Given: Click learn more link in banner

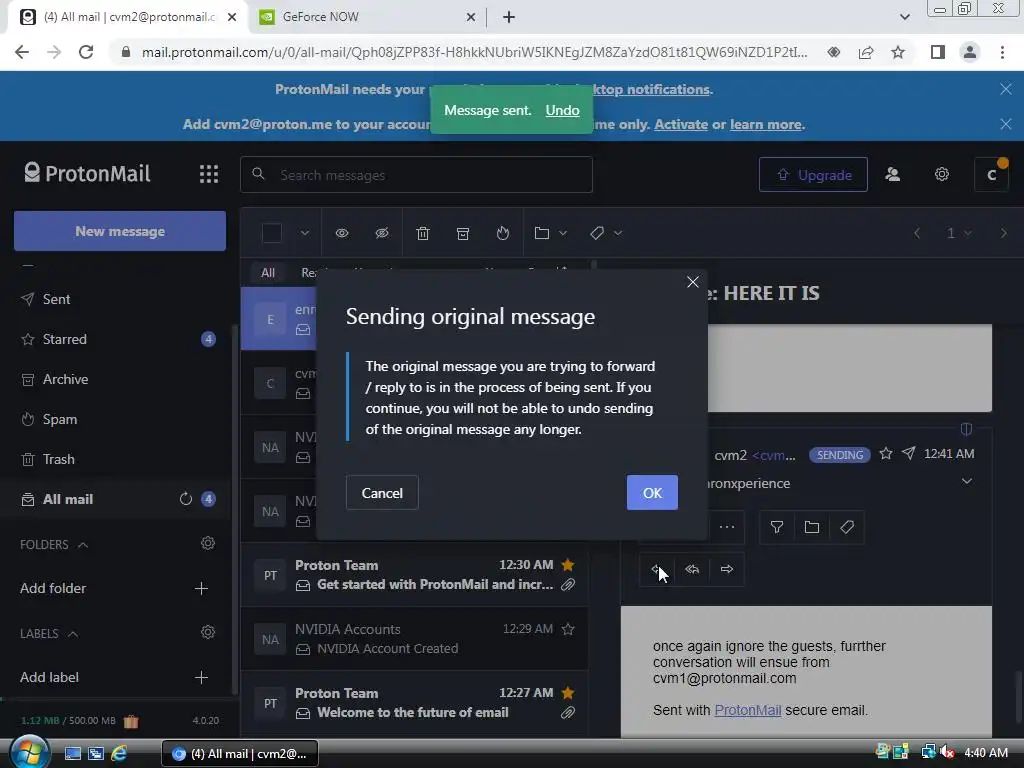Looking at the screenshot, I should pos(765,124).
